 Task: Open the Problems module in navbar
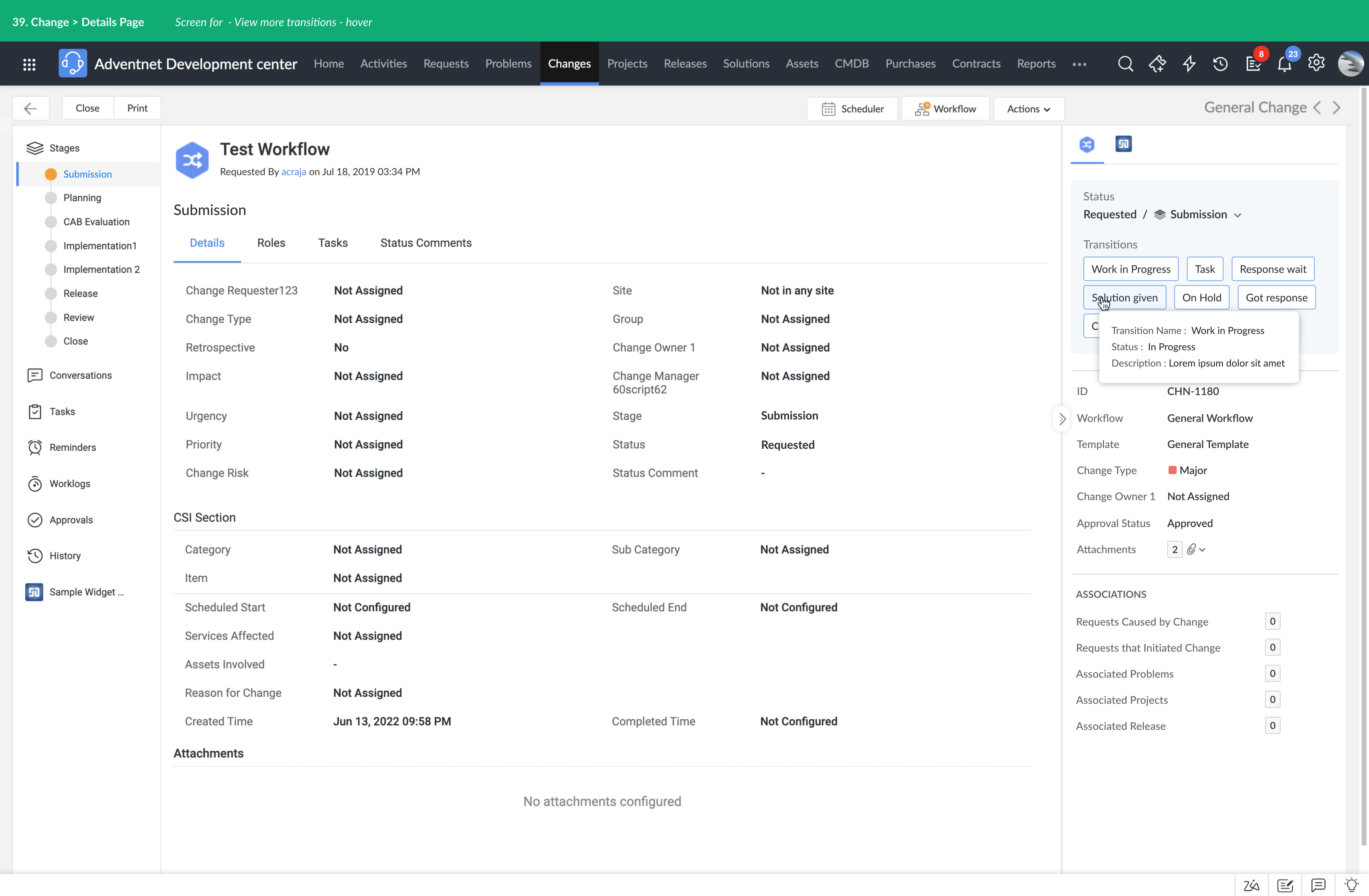[508, 64]
